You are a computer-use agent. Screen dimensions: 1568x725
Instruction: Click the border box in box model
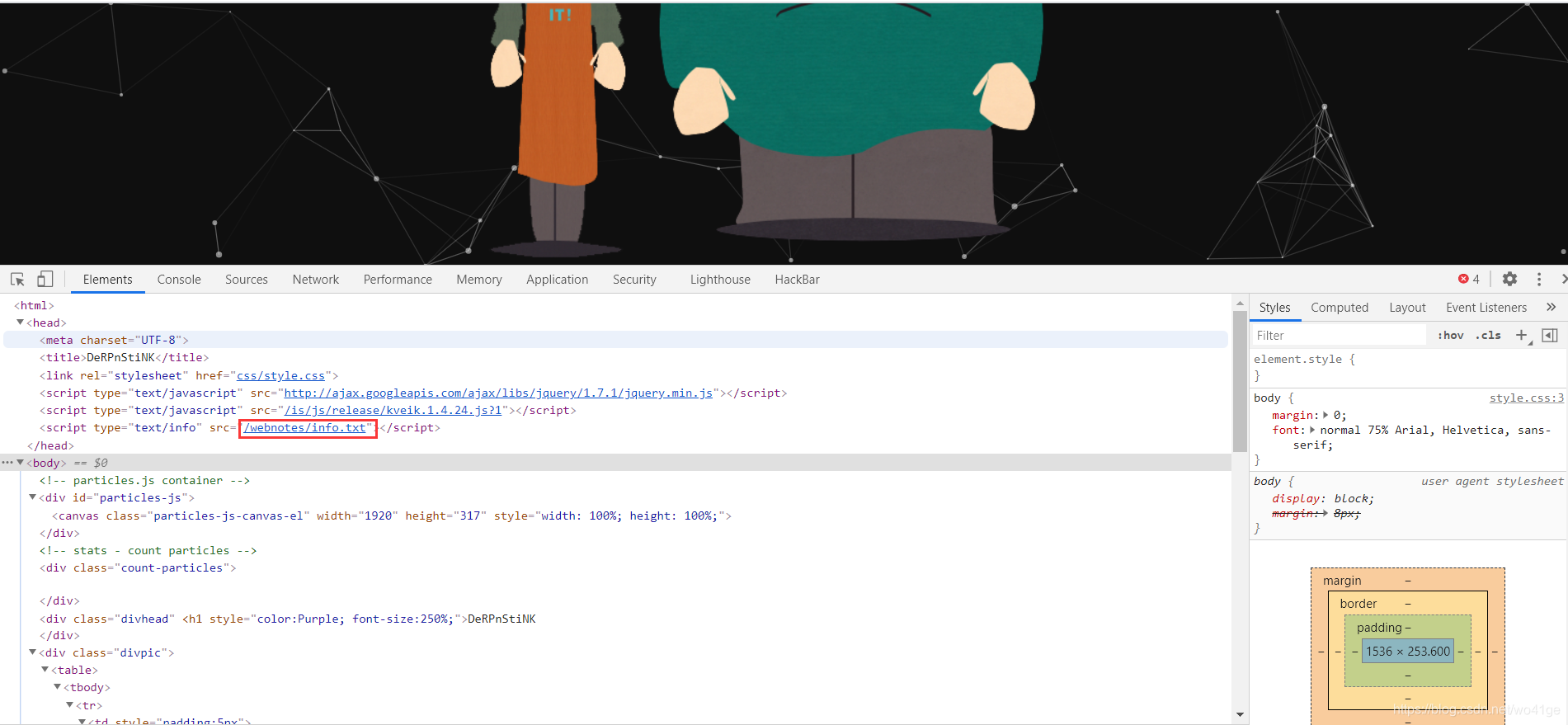(x=1408, y=603)
